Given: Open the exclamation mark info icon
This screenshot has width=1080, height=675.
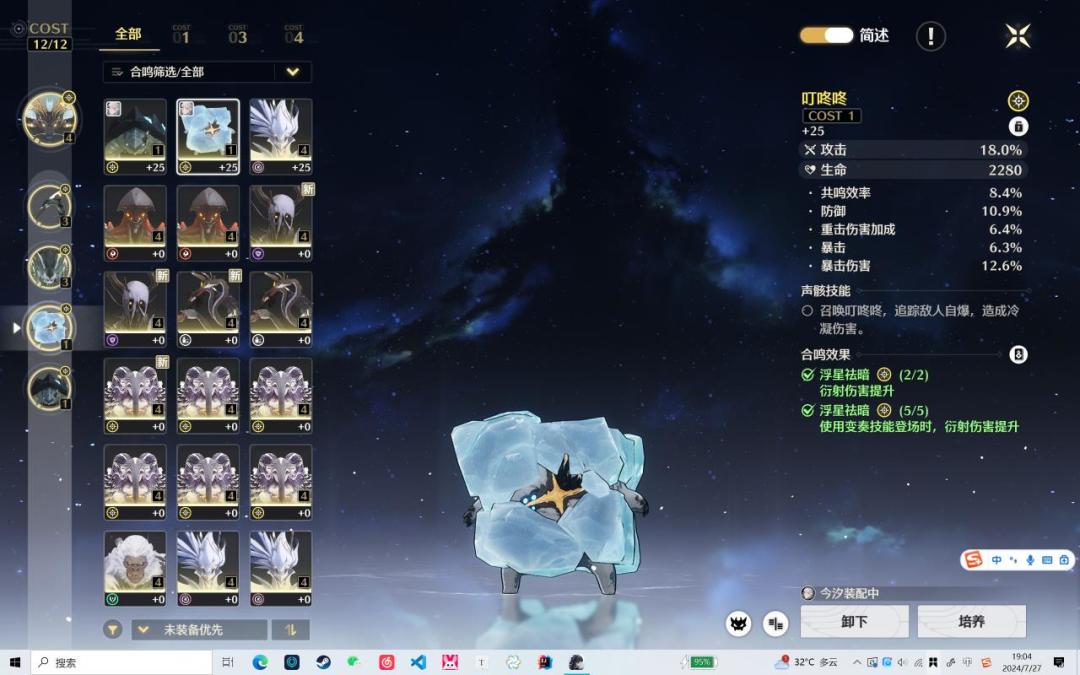Looking at the screenshot, I should (x=931, y=36).
